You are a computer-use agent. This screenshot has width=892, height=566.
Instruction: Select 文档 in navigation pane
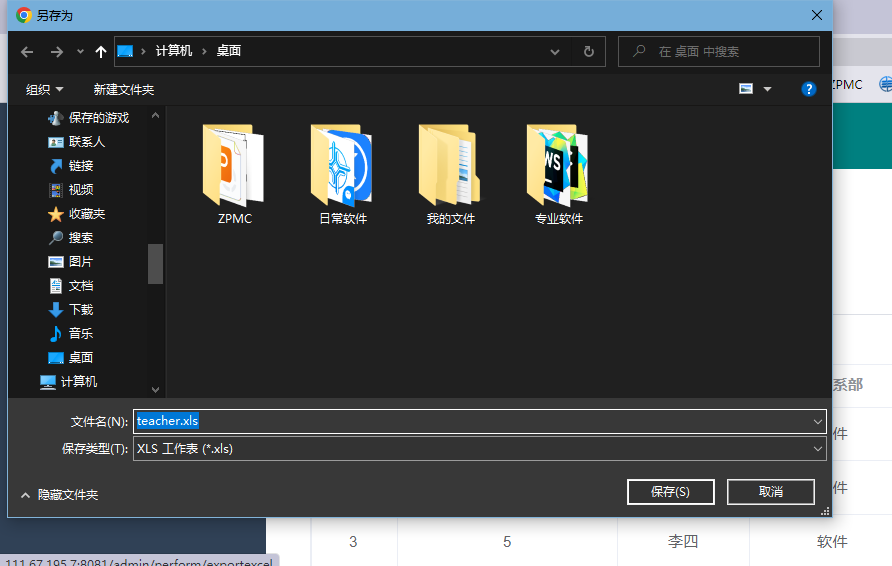71,286
